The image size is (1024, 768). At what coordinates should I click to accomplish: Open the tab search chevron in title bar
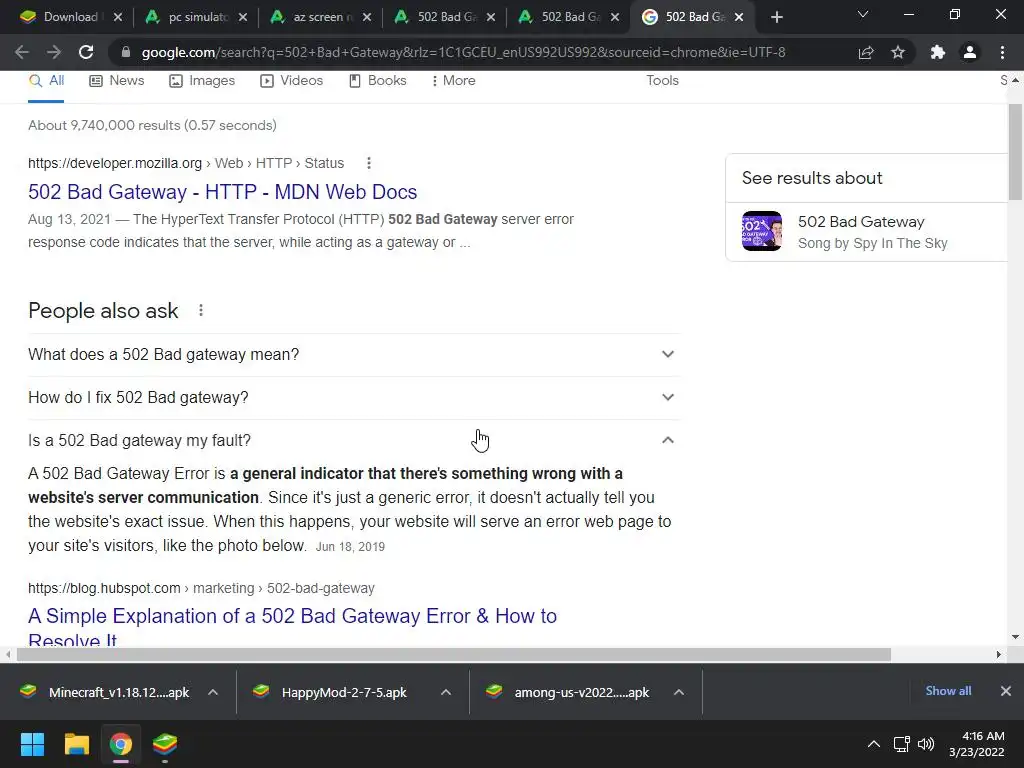(863, 14)
